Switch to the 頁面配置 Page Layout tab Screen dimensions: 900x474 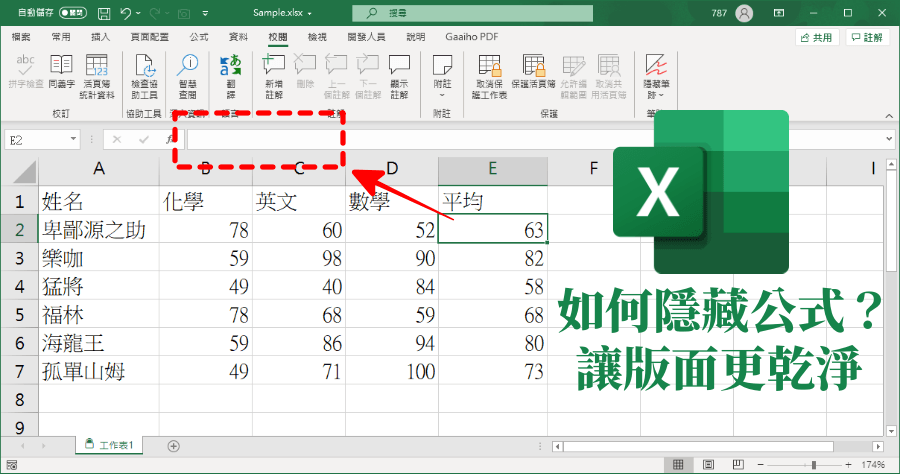click(150, 37)
